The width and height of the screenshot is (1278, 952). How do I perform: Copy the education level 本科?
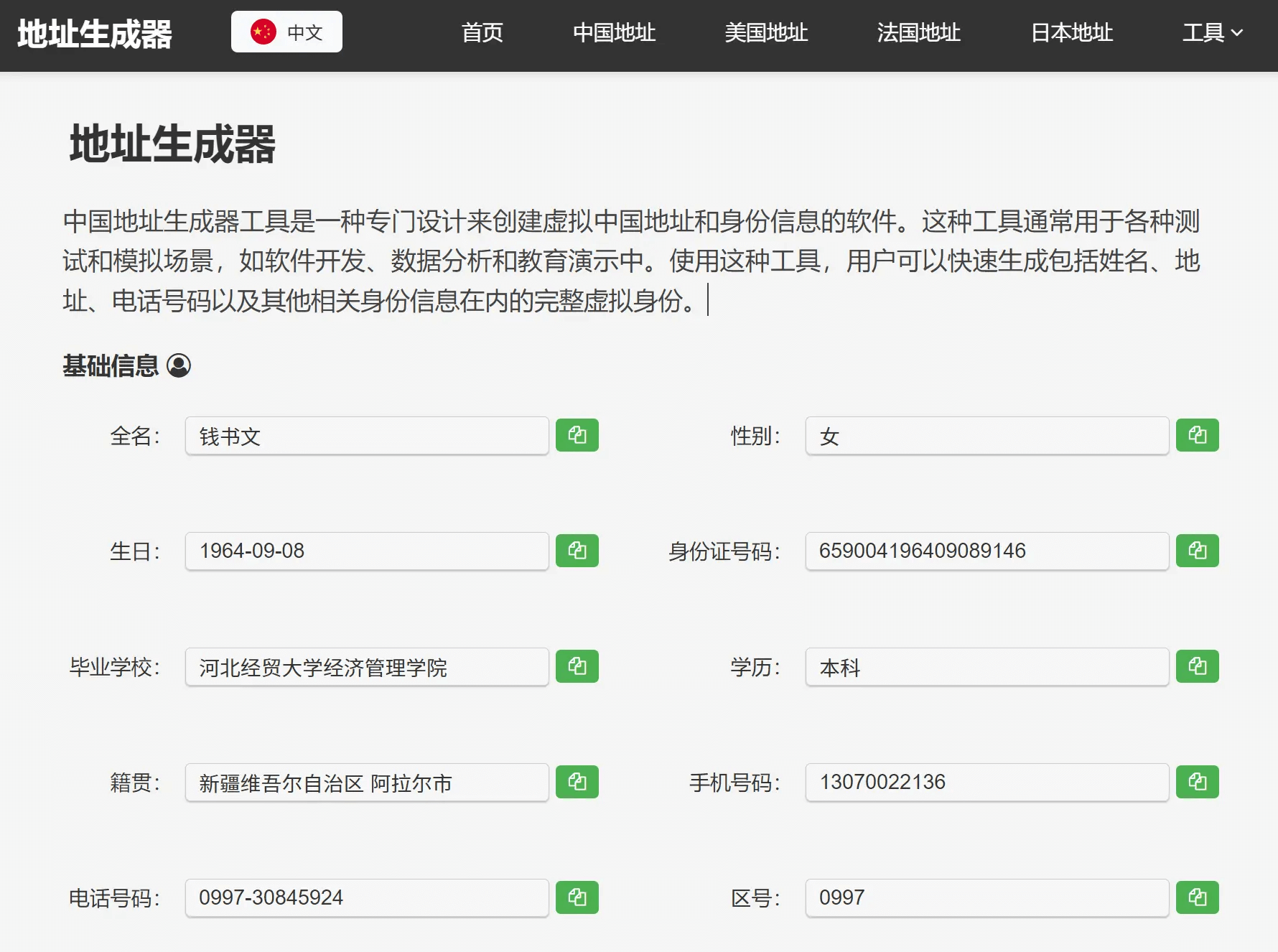(1197, 666)
